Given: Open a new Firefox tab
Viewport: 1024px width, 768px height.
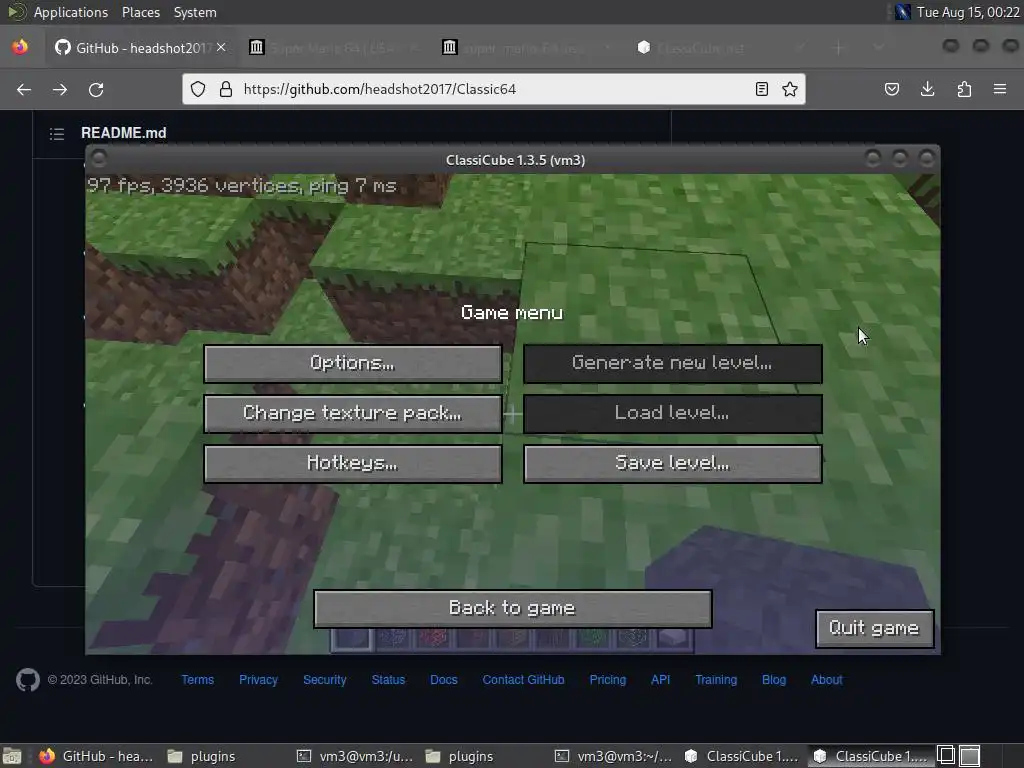Looking at the screenshot, I should [x=839, y=48].
